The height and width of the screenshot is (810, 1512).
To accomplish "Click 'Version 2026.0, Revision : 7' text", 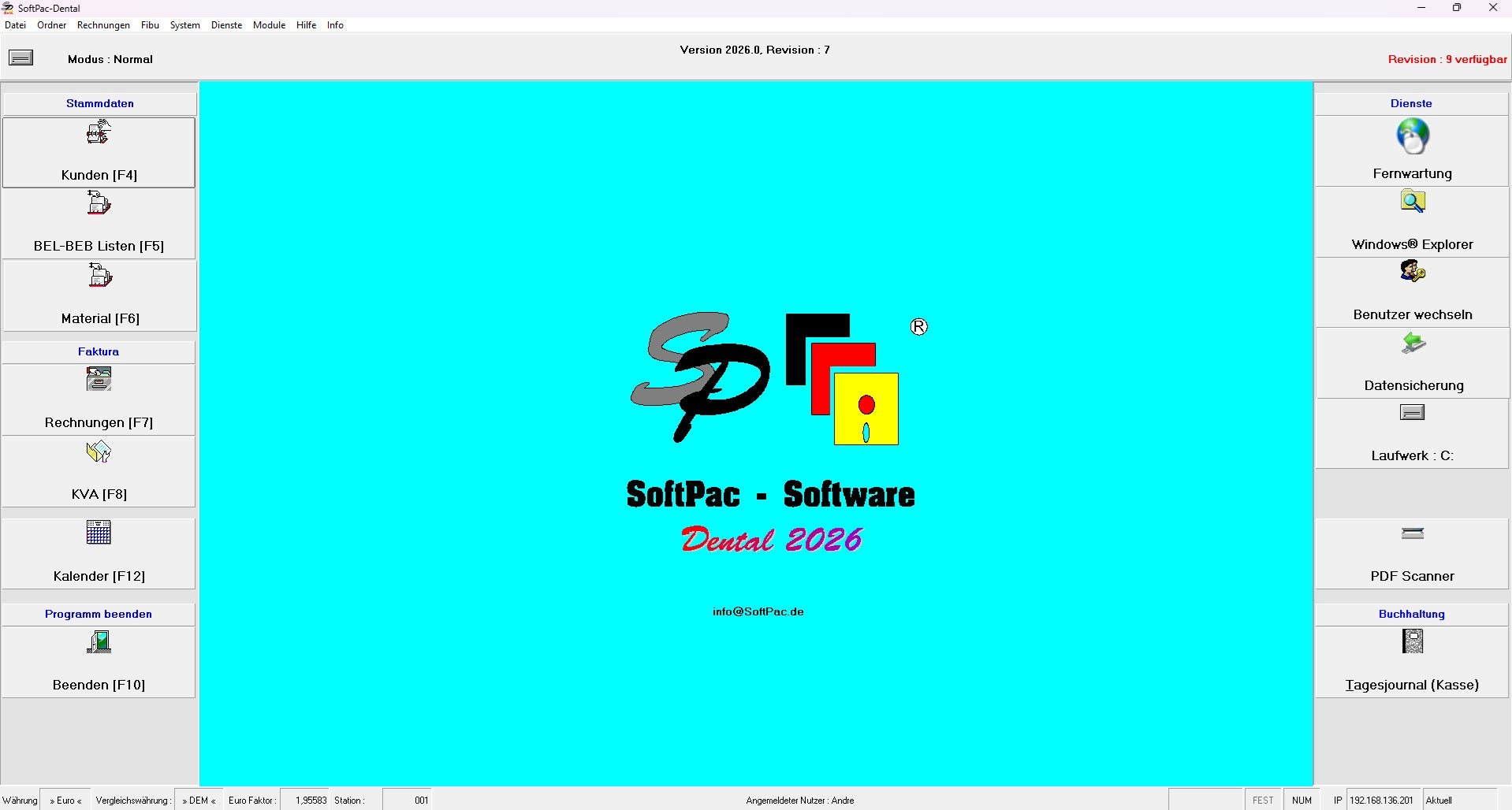I will (x=755, y=50).
